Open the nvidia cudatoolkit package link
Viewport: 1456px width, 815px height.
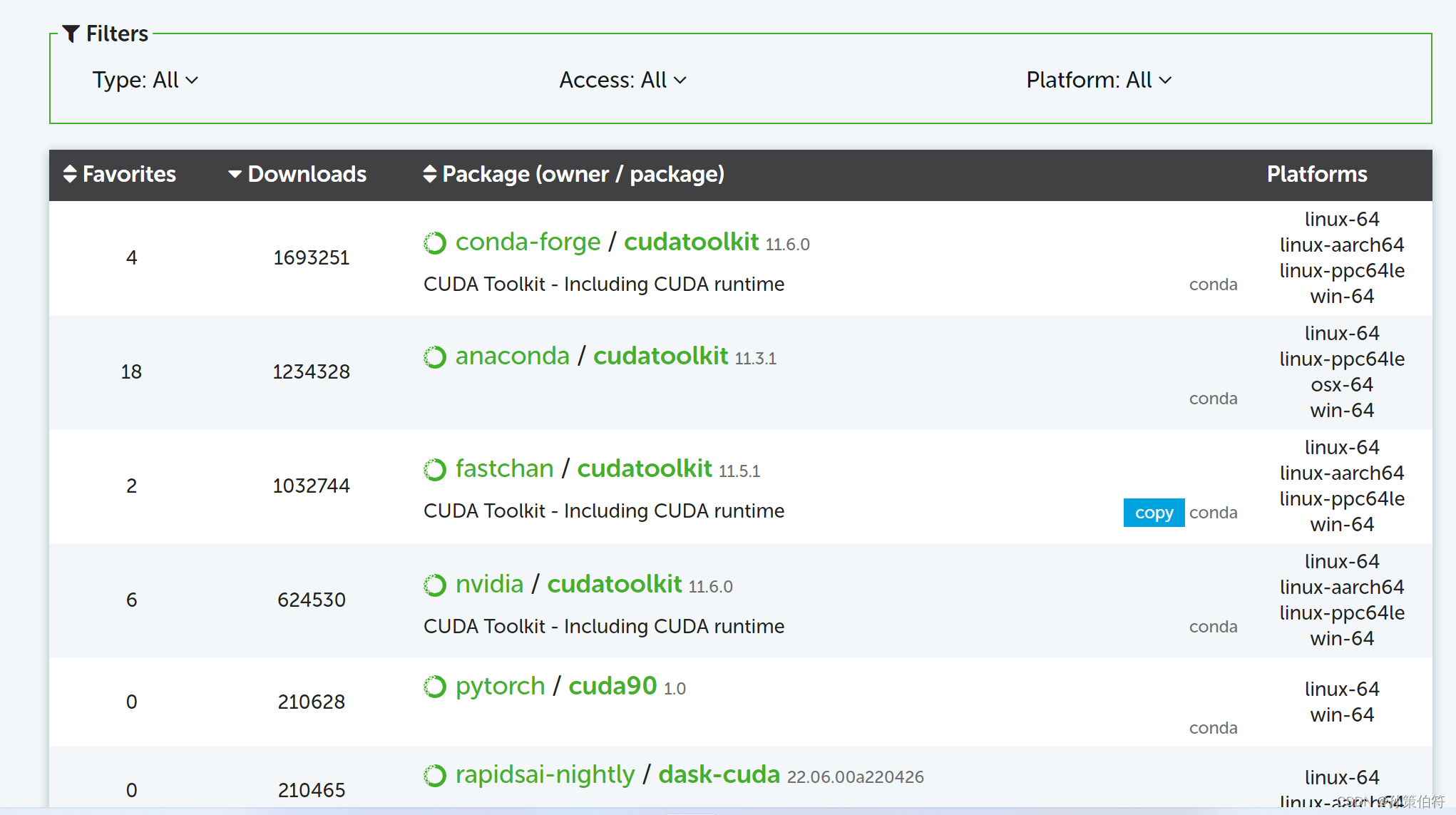click(615, 585)
